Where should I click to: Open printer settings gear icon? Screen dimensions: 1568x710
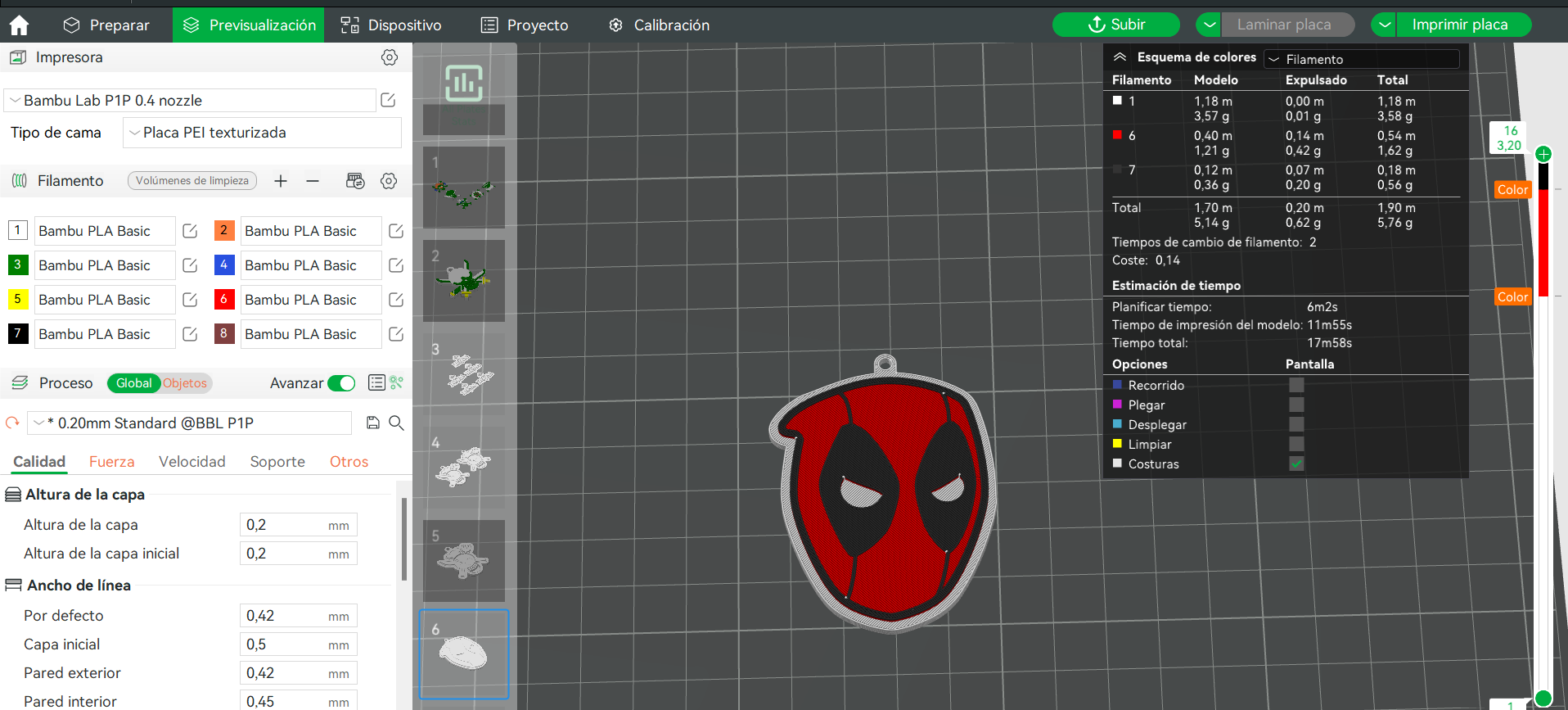(390, 57)
